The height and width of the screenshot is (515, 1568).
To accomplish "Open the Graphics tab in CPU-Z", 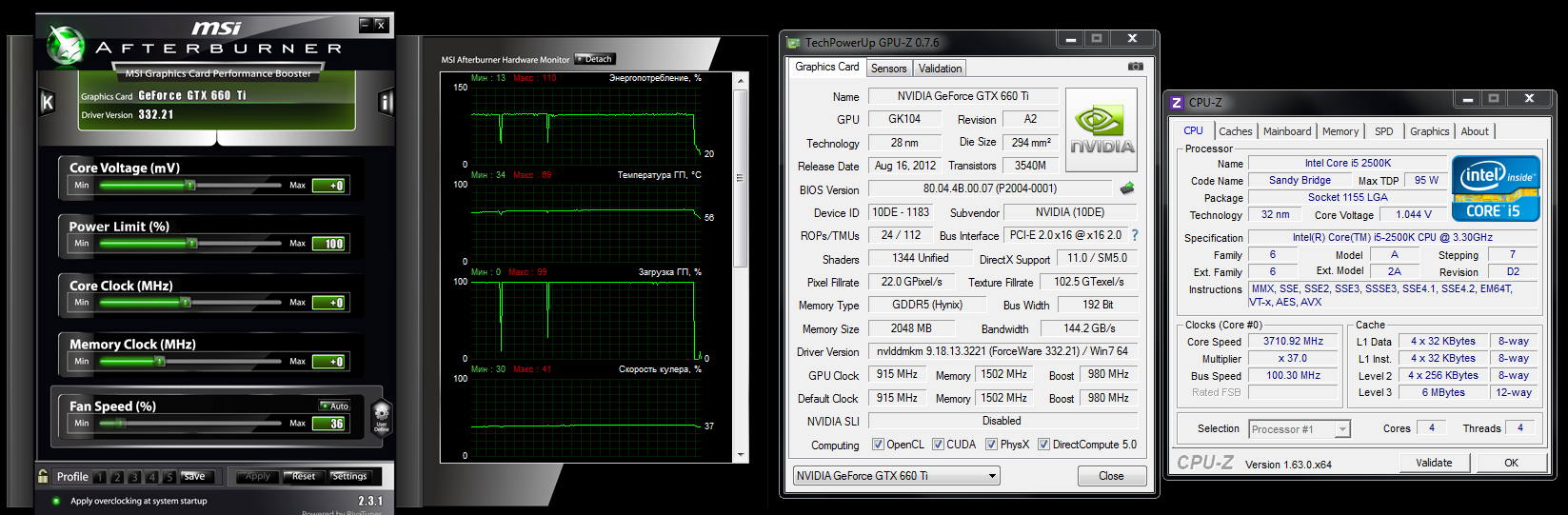I will (1429, 131).
